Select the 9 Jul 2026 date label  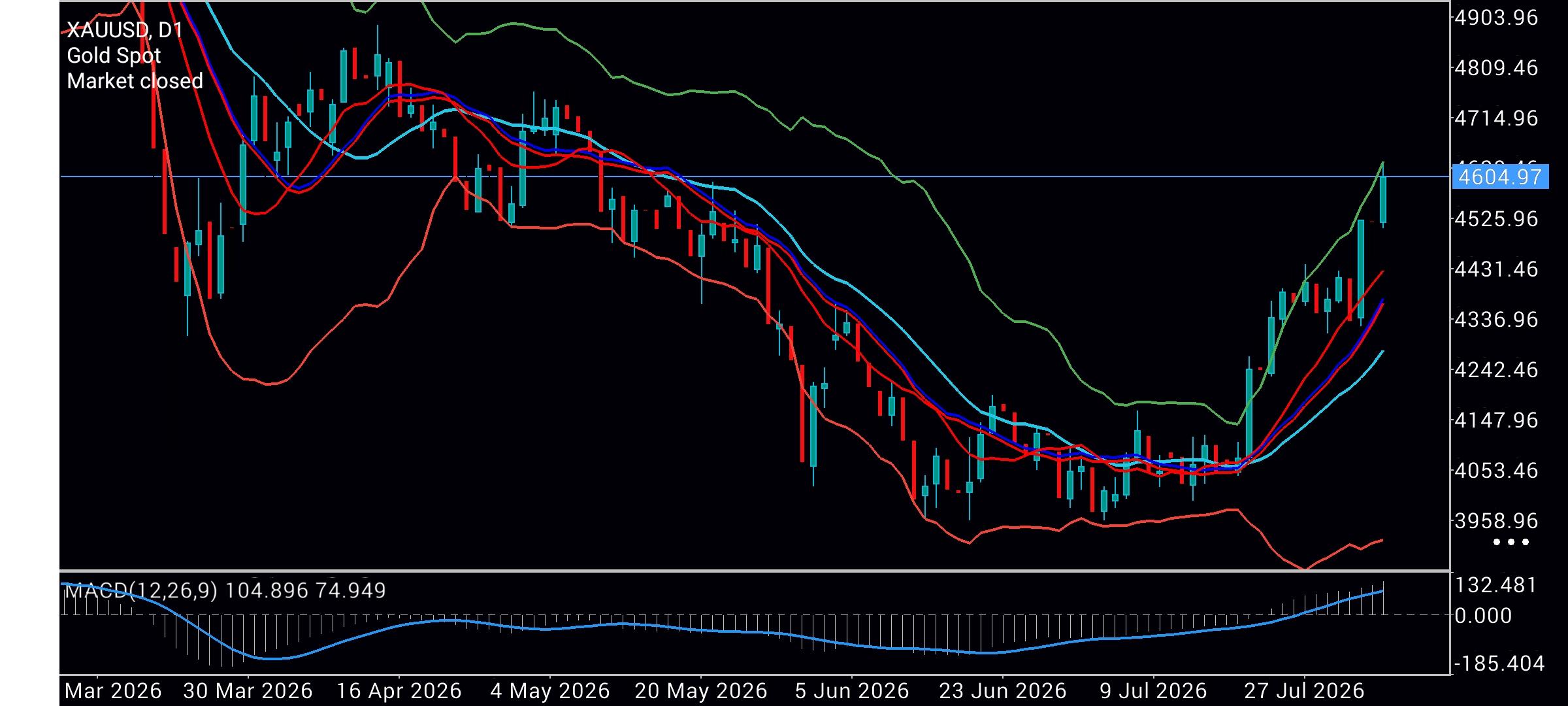click(1153, 691)
